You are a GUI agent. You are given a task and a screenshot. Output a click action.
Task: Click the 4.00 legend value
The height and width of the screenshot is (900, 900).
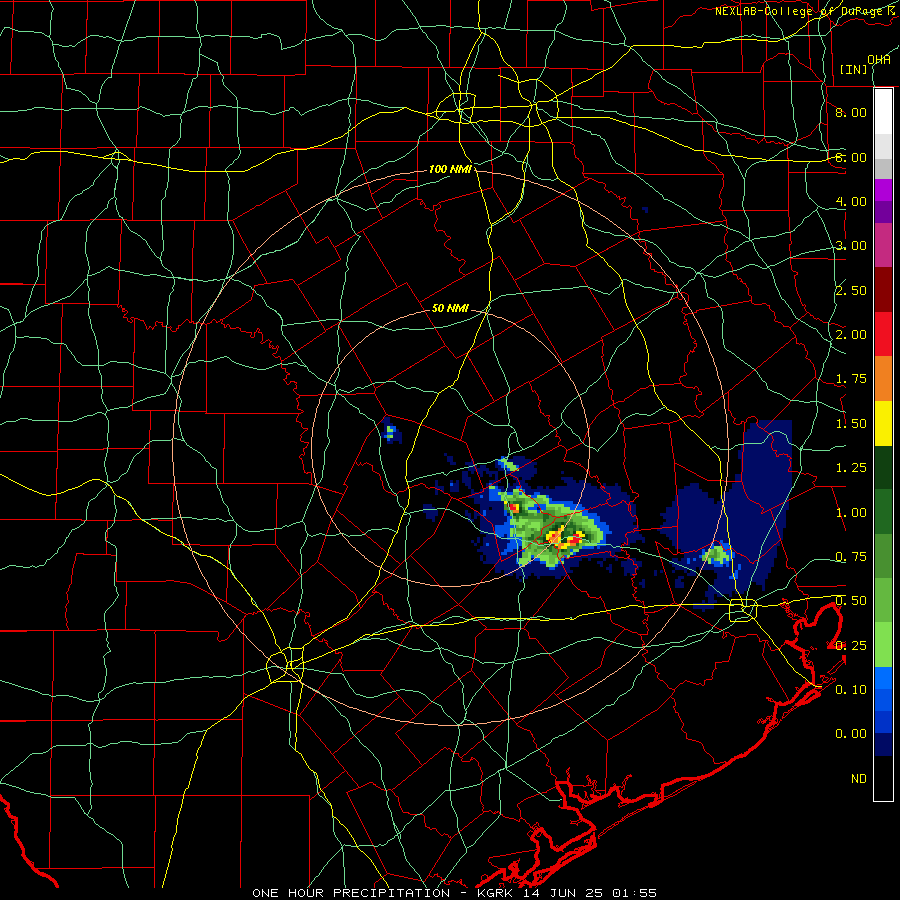851,201
